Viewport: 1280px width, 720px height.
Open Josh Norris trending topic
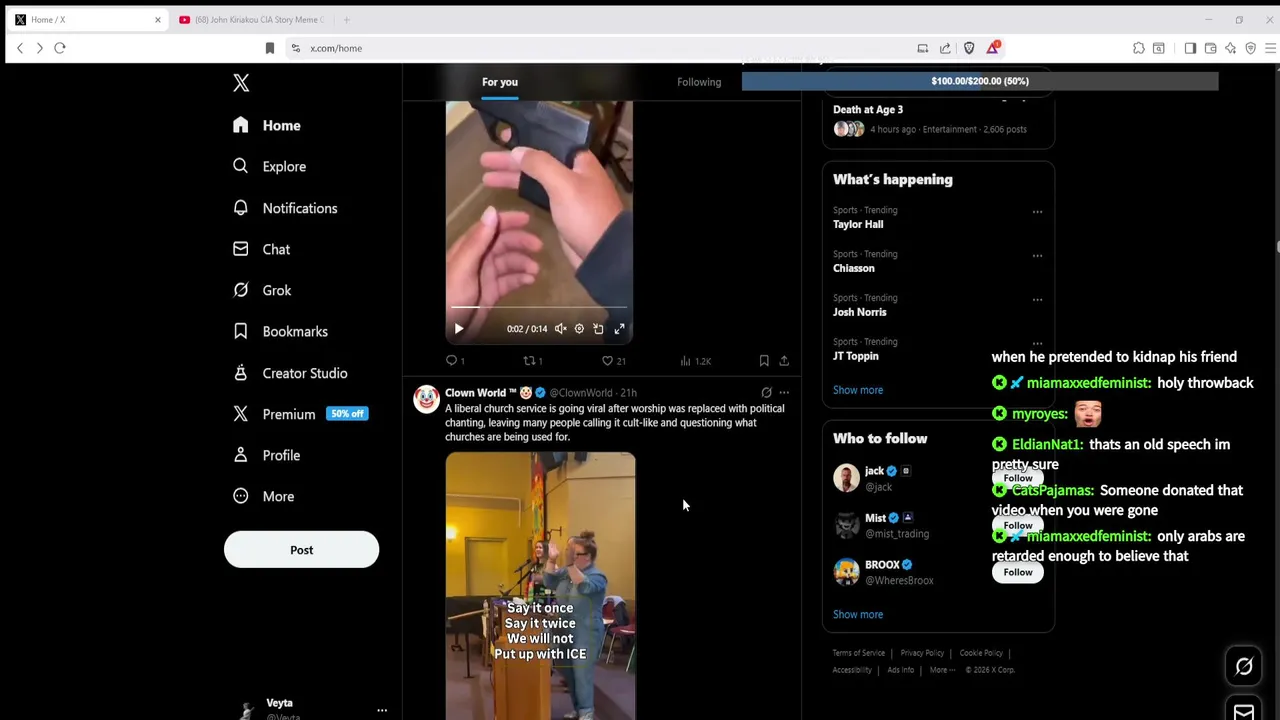pyautogui.click(x=860, y=312)
